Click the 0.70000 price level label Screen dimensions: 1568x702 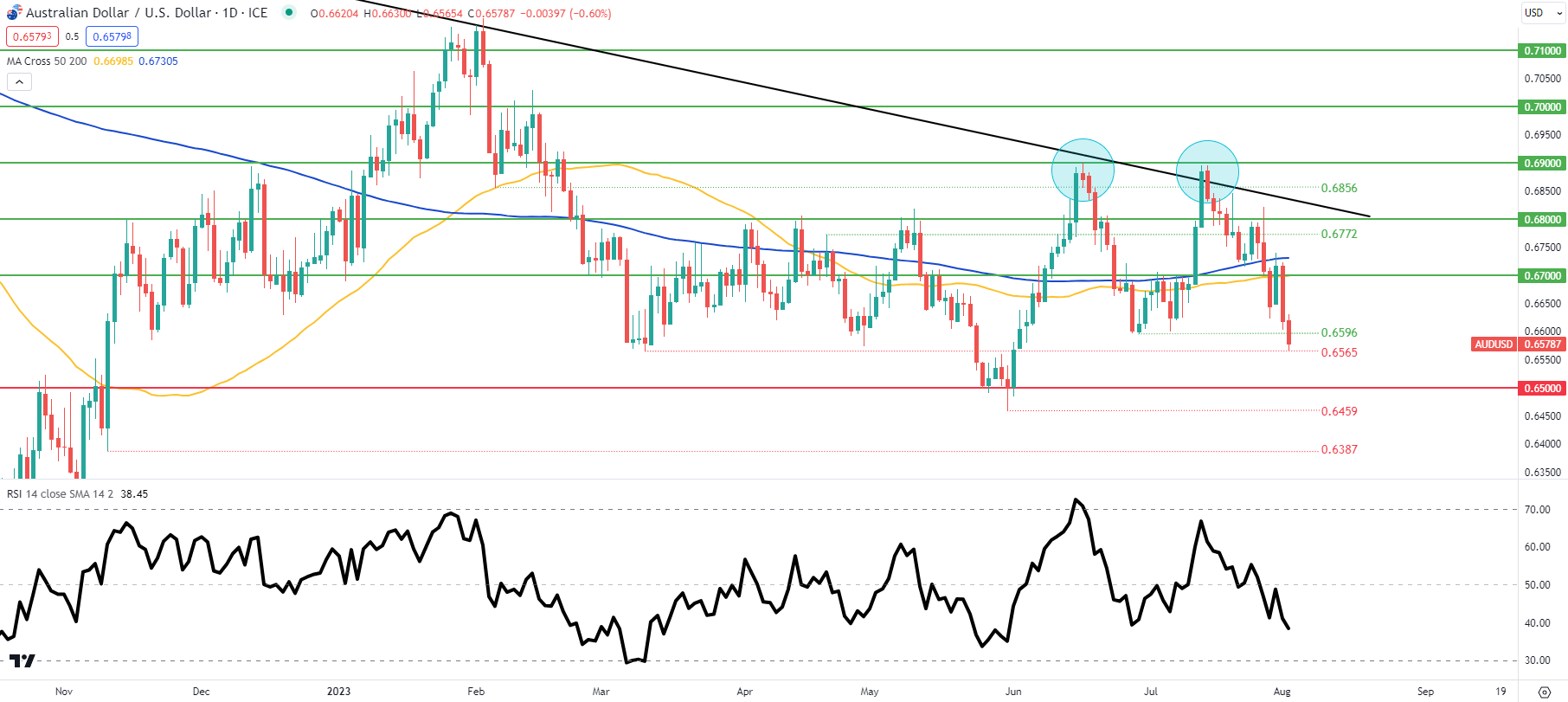pyautogui.click(x=1542, y=107)
